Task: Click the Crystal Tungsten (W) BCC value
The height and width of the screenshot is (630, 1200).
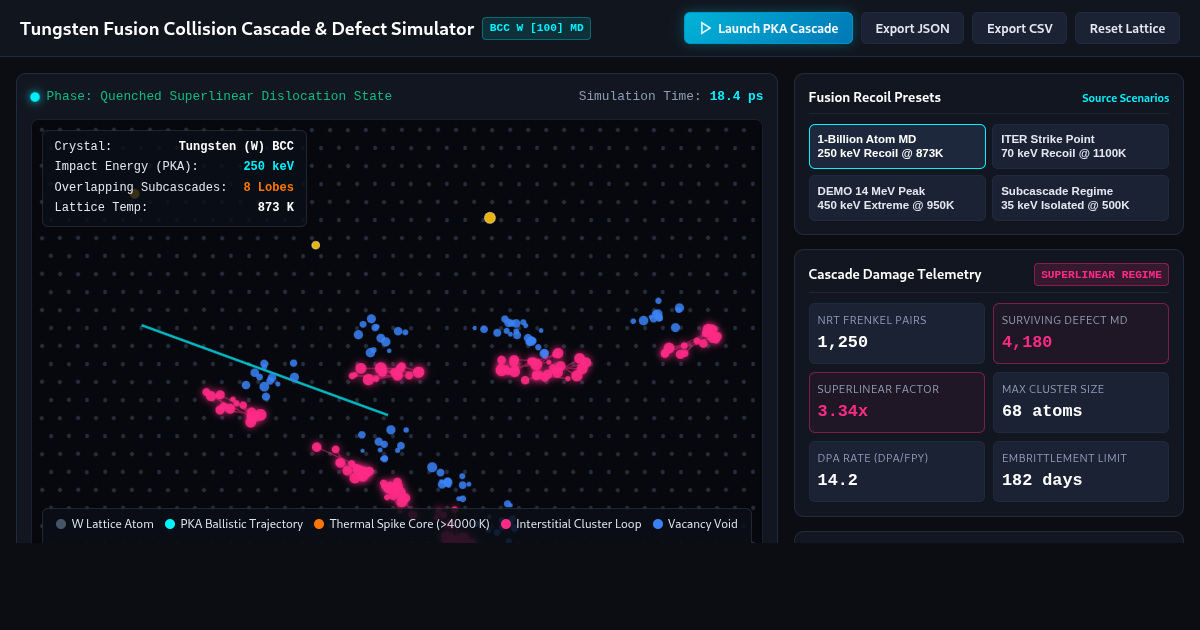Action: pyautogui.click(x=236, y=146)
